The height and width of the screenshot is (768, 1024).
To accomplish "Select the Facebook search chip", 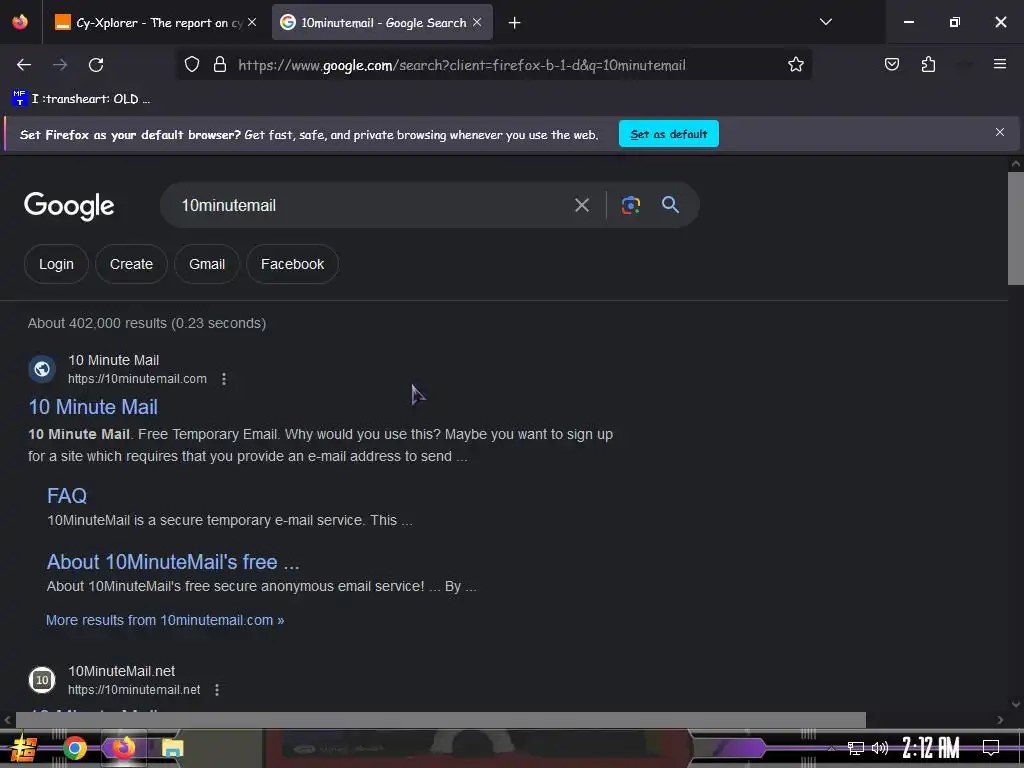I will point(293,264).
